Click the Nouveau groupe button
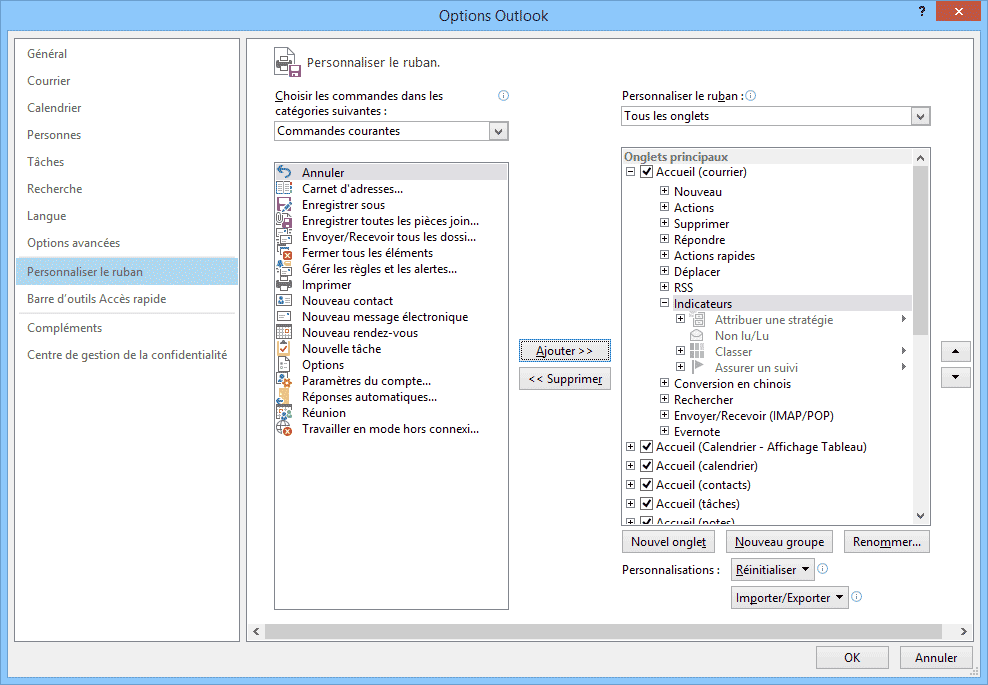 click(779, 542)
